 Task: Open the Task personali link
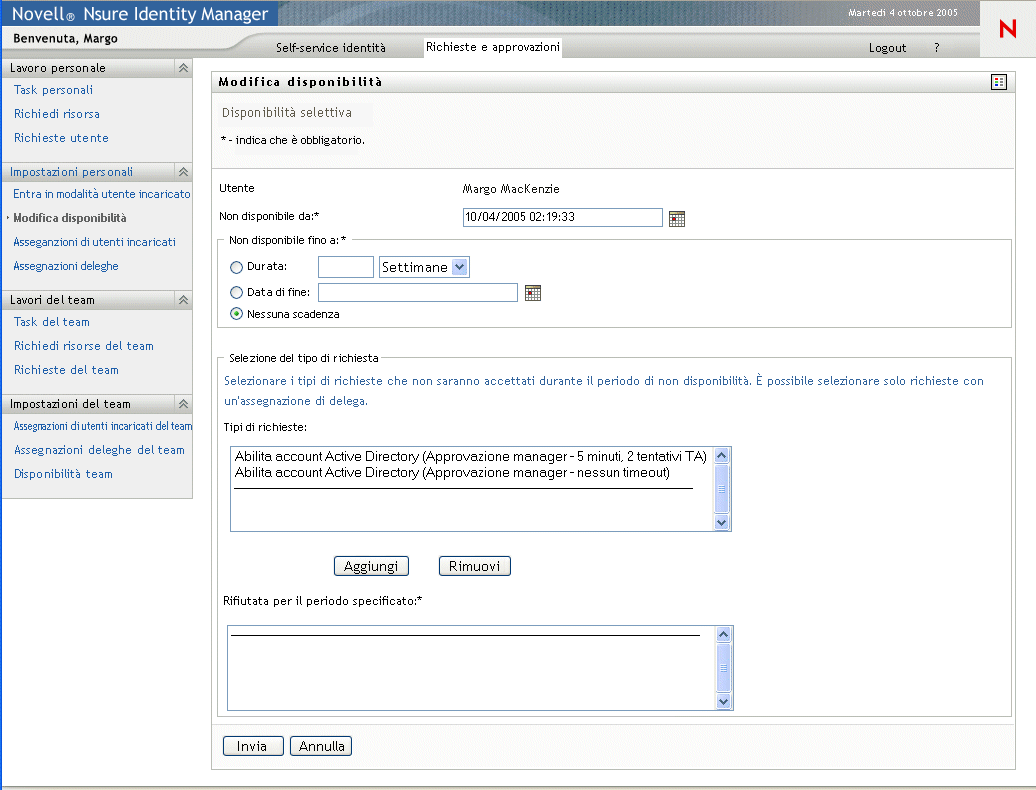click(53, 90)
